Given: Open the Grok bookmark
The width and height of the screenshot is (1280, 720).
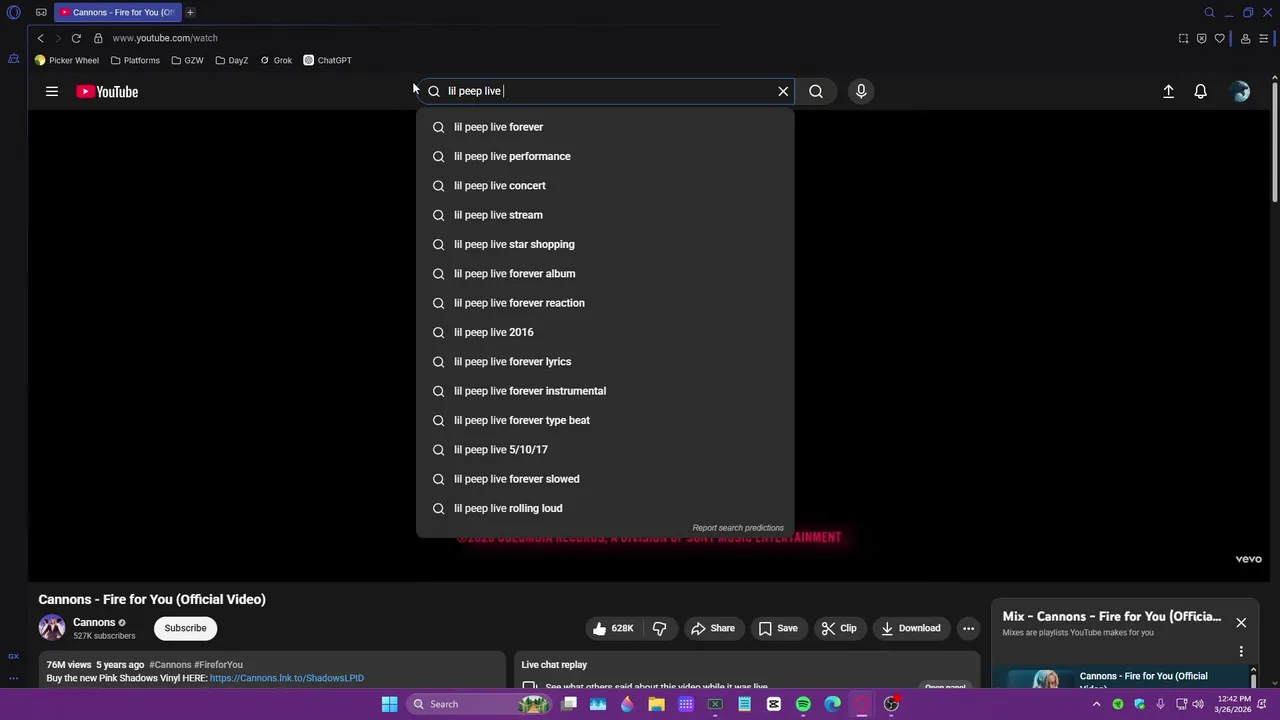Looking at the screenshot, I should (276, 60).
